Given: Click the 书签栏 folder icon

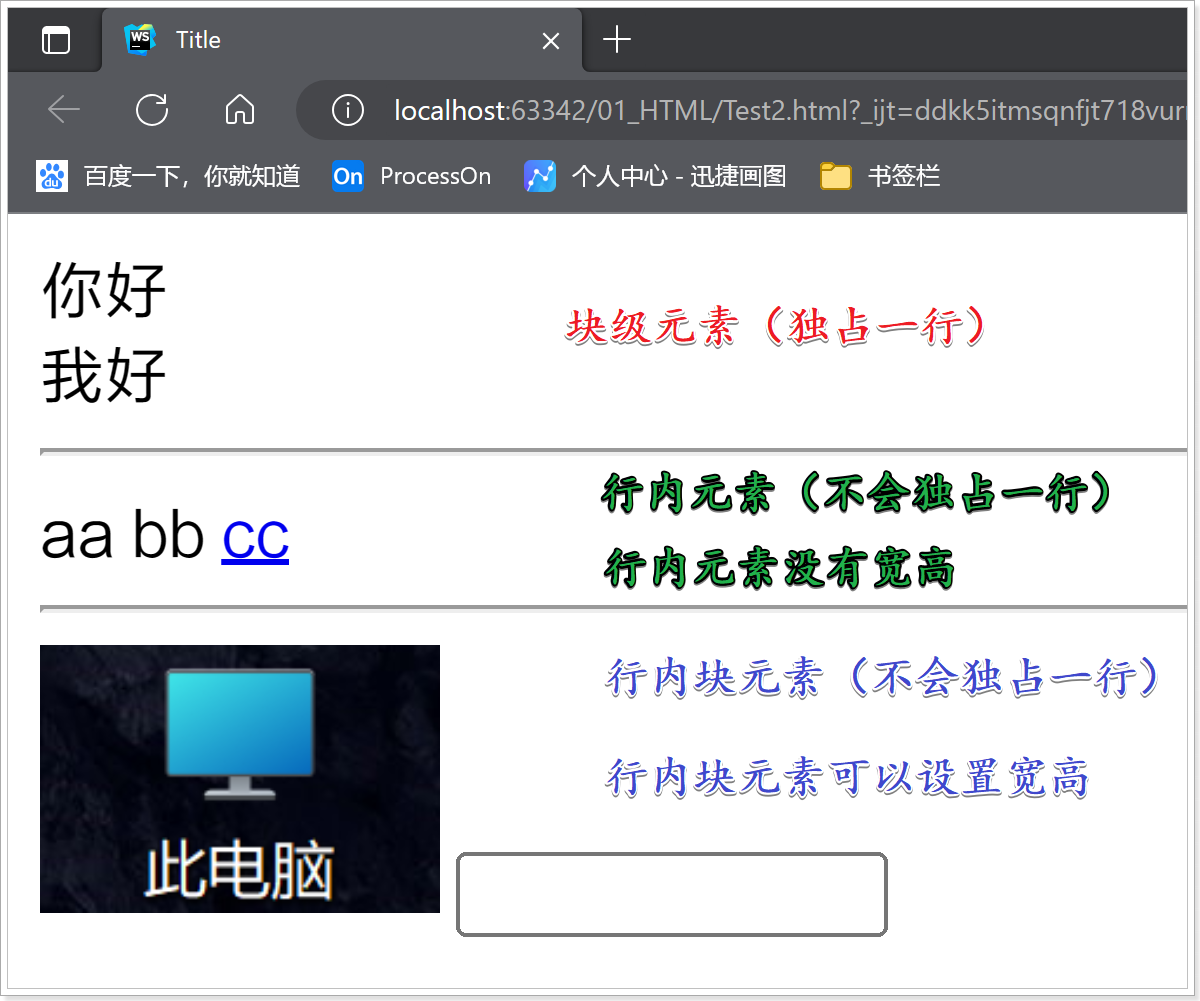Looking at the screenshot, I should pyautogui.click(x=836, y=176).
